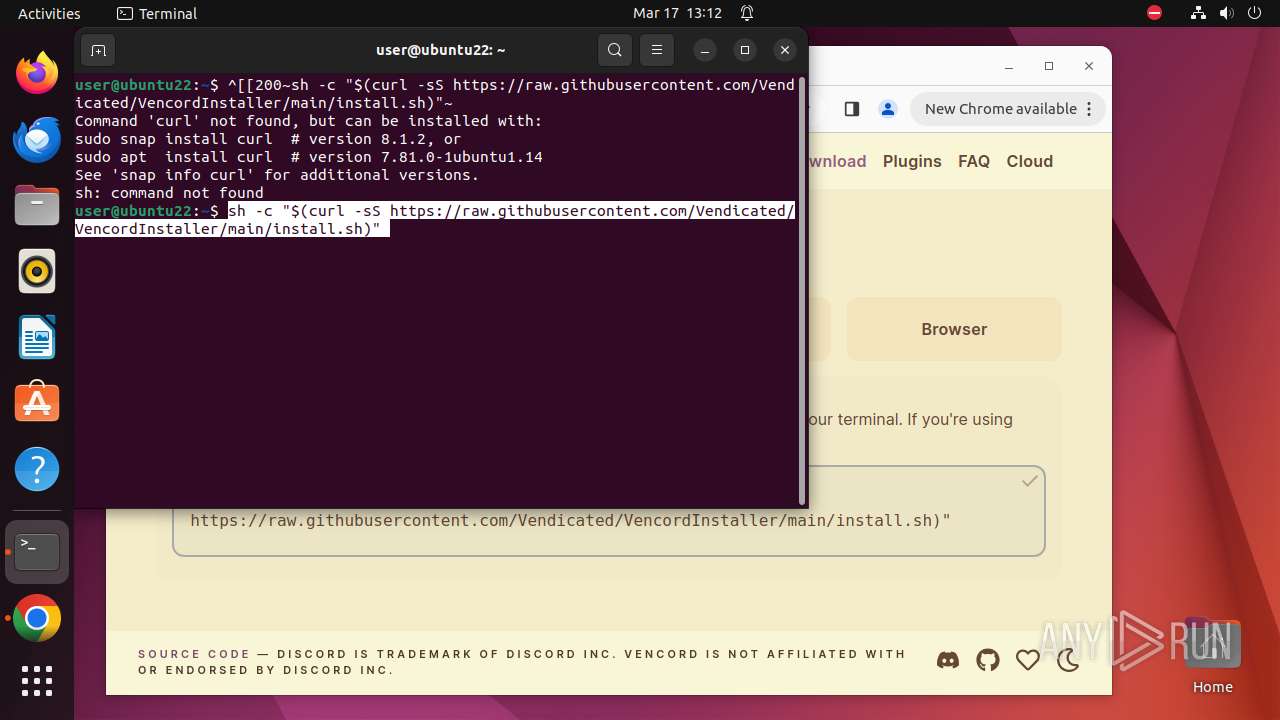This screenshot has height=720, width=1280.
Task: Go to FAQ page
Action: [973, 161]
